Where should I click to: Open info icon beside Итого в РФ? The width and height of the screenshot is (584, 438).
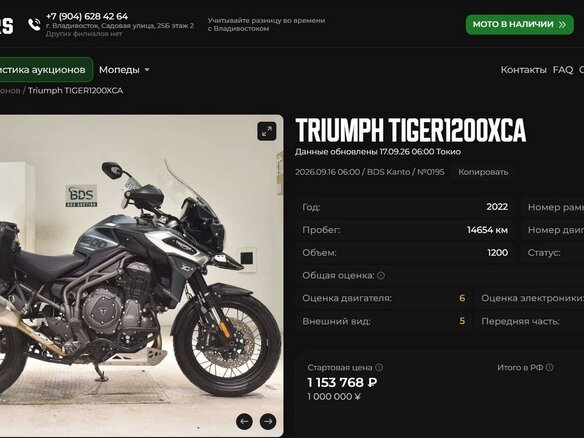point(549,367)
